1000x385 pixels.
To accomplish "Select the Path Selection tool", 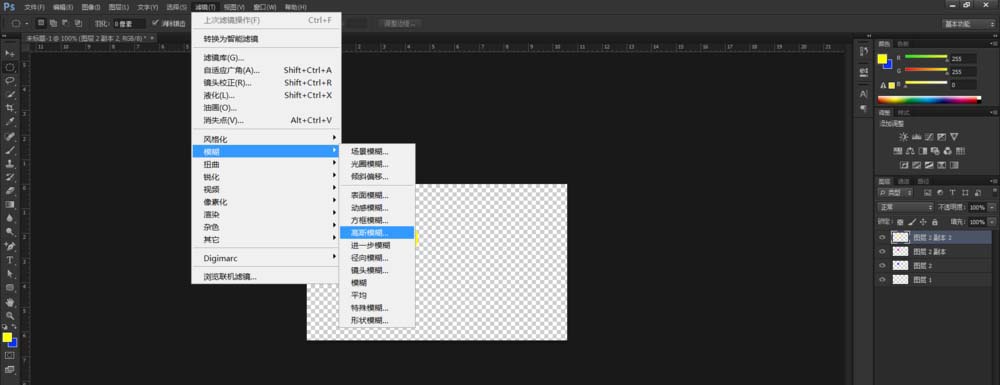I will point(10,273).
